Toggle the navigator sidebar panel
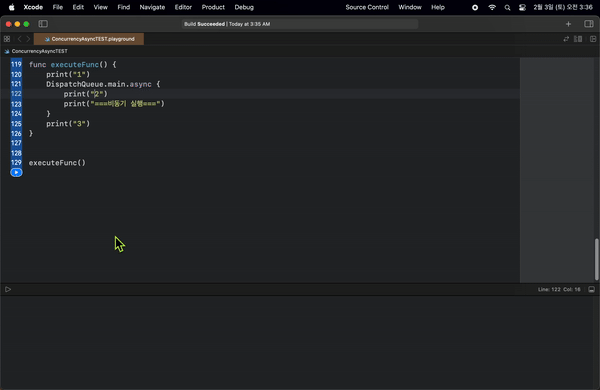Screen dimensions: 600x390 point(43,24)
